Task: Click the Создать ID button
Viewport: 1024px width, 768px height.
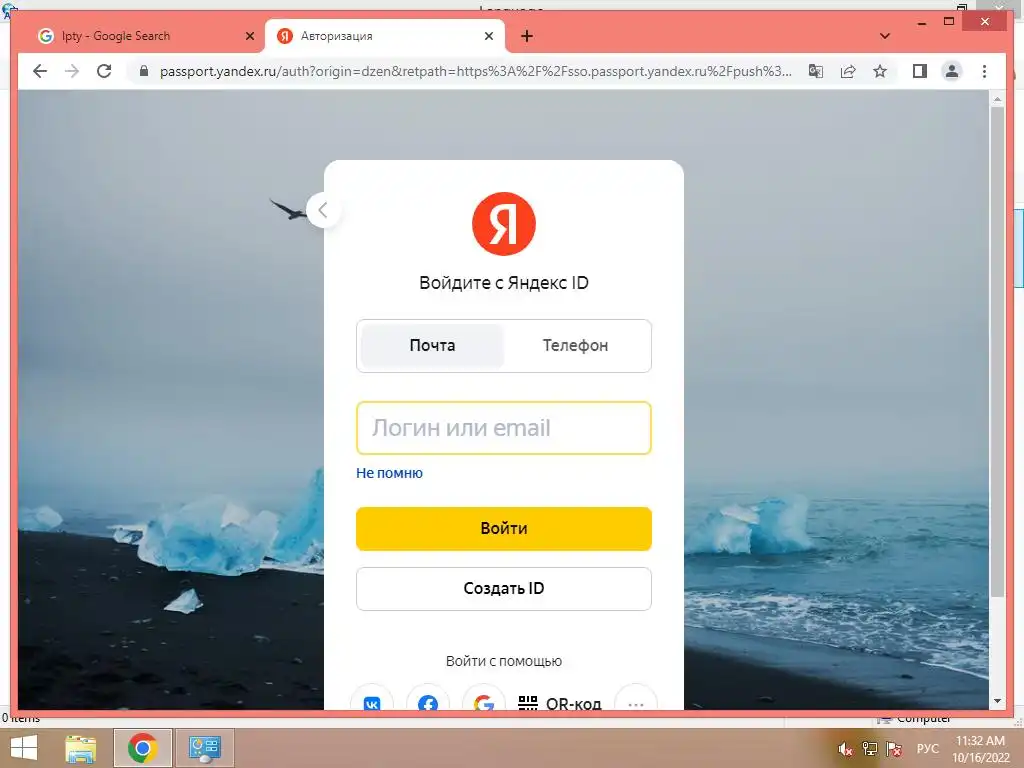Action: [504, 588]
